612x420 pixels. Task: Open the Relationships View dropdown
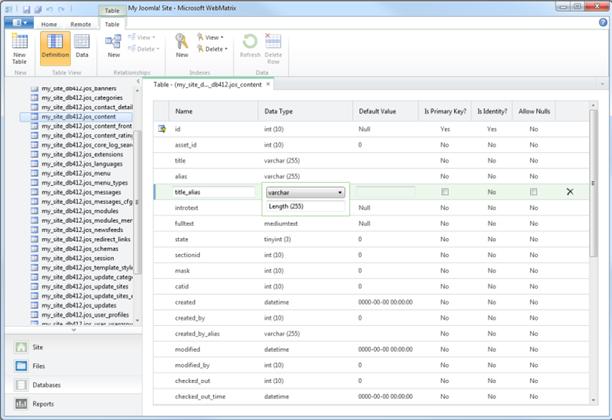[x=142, y=37]
